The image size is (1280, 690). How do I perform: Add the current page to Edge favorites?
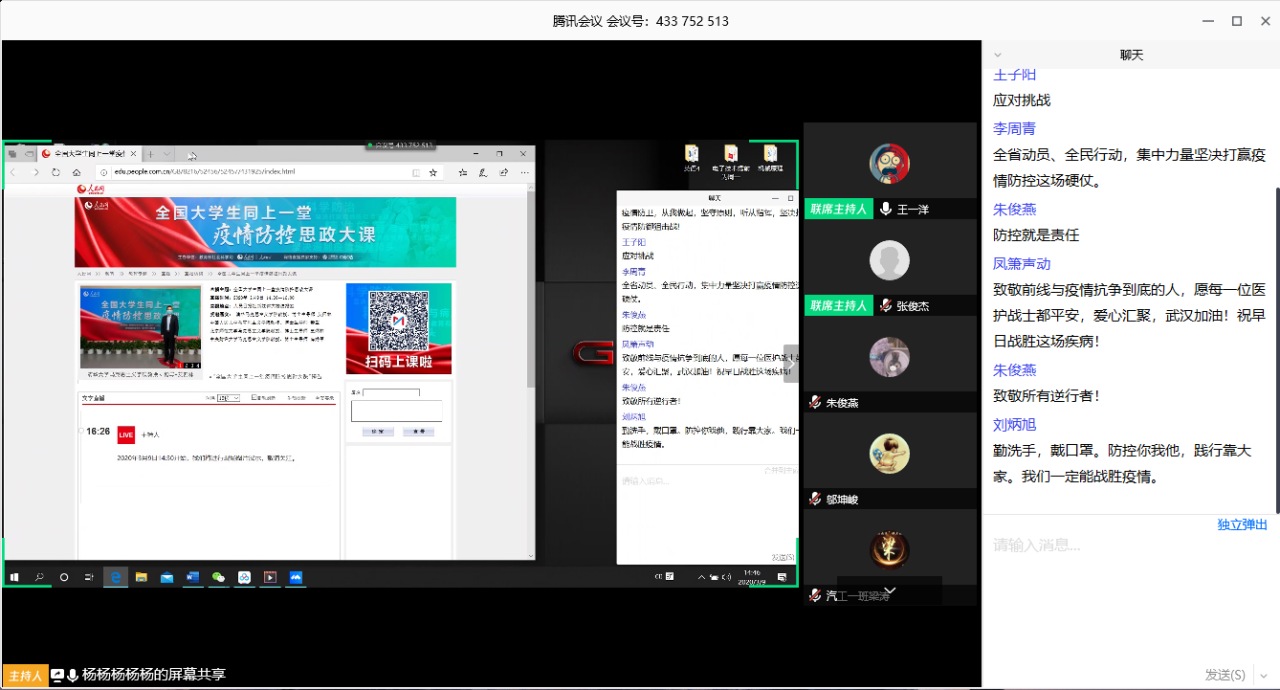pyautogui.click(x=433, y=171)
